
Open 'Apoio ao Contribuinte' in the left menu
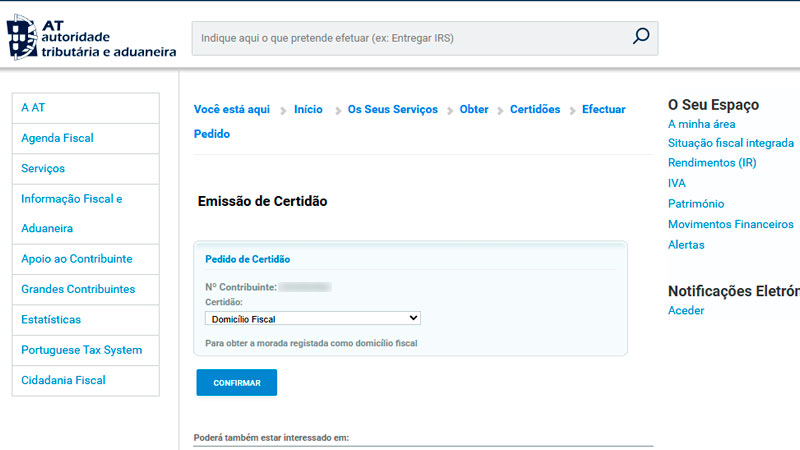pos(86,259)
